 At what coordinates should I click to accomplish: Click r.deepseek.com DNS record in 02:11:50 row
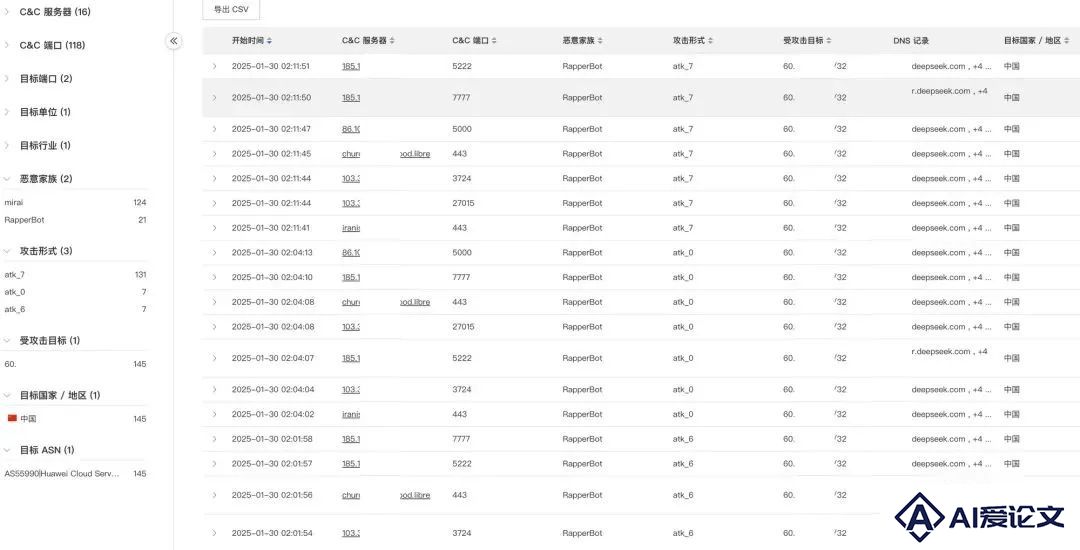click(950, 91)
